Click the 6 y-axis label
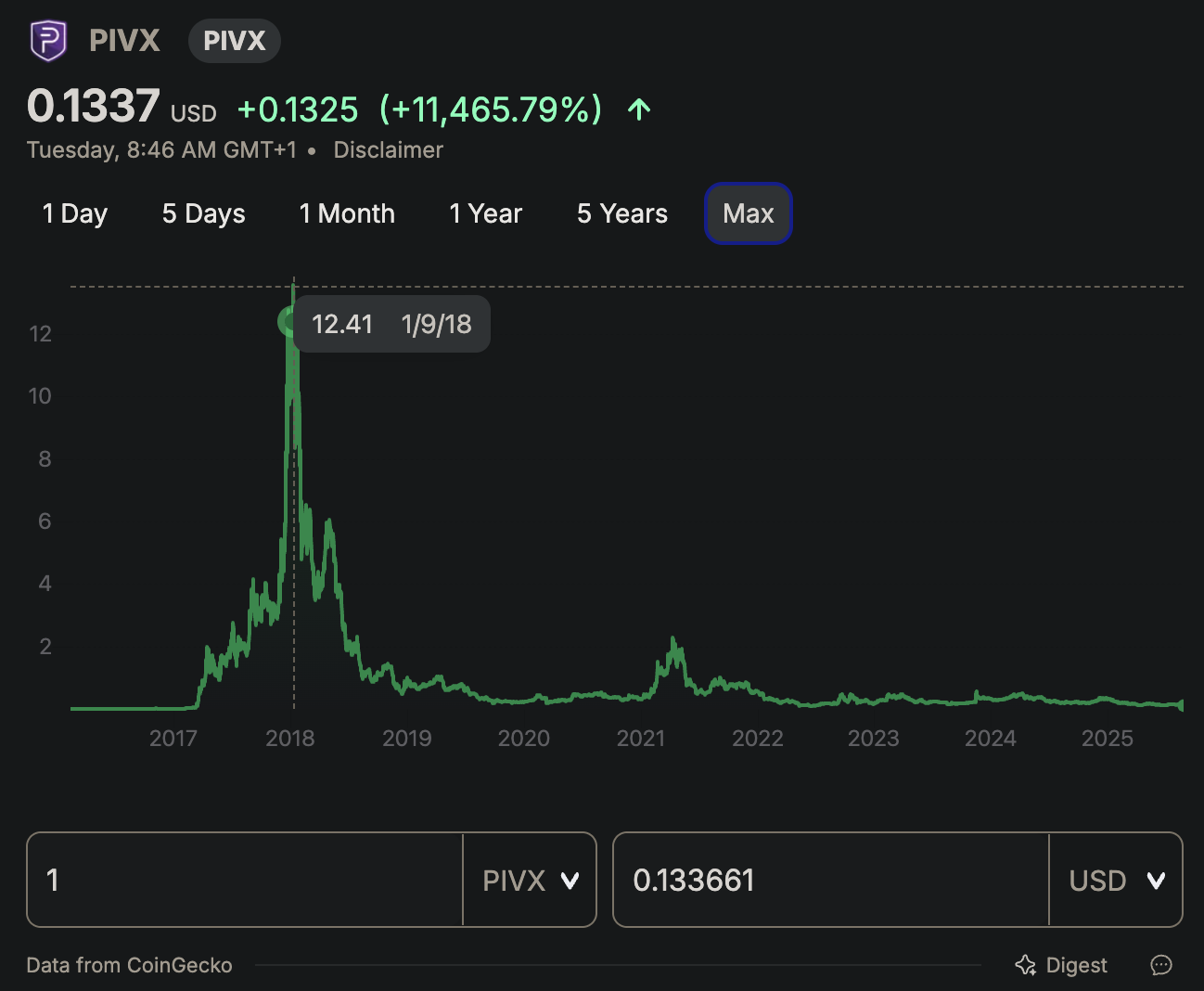The image size is (1204, 991). [45, 521]
